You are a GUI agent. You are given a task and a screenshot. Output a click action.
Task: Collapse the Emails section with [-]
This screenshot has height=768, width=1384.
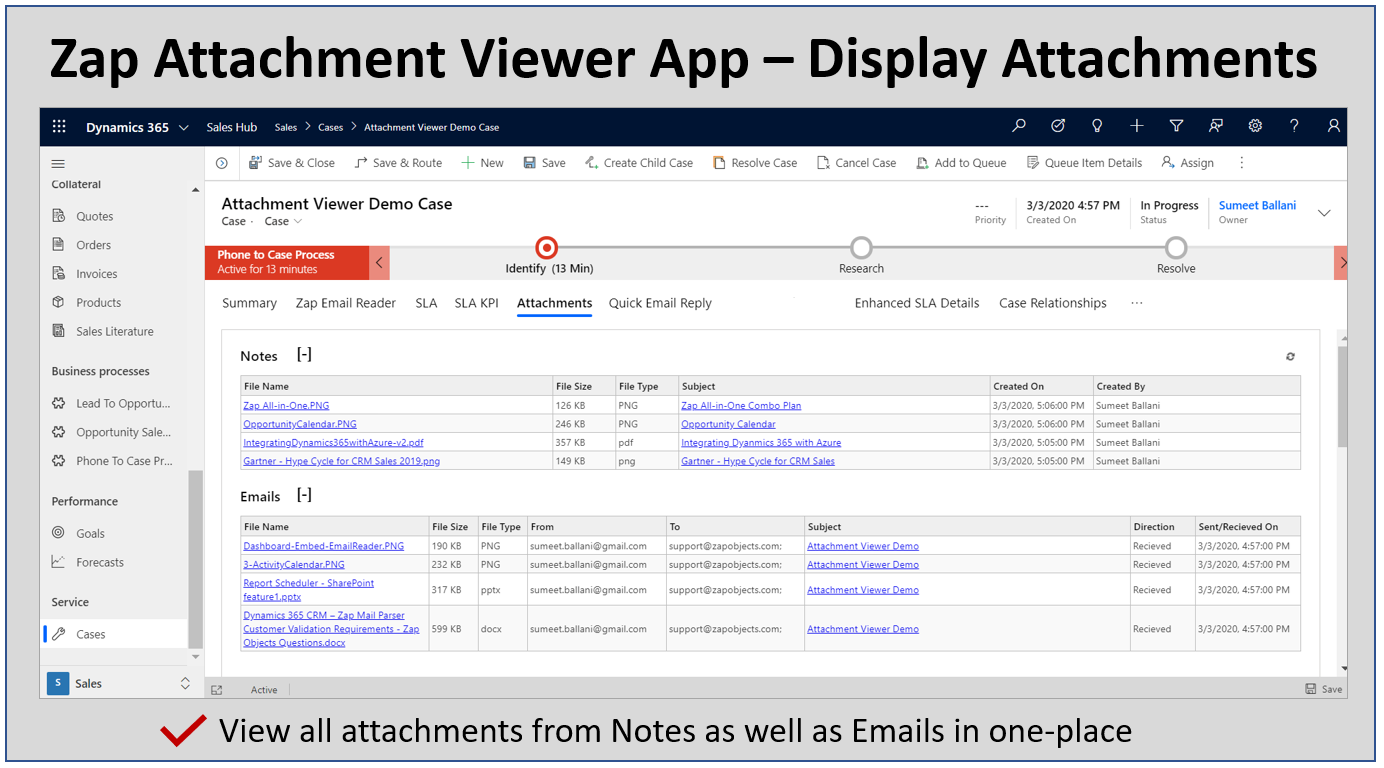pyautogui.click(x=304, y=495)
